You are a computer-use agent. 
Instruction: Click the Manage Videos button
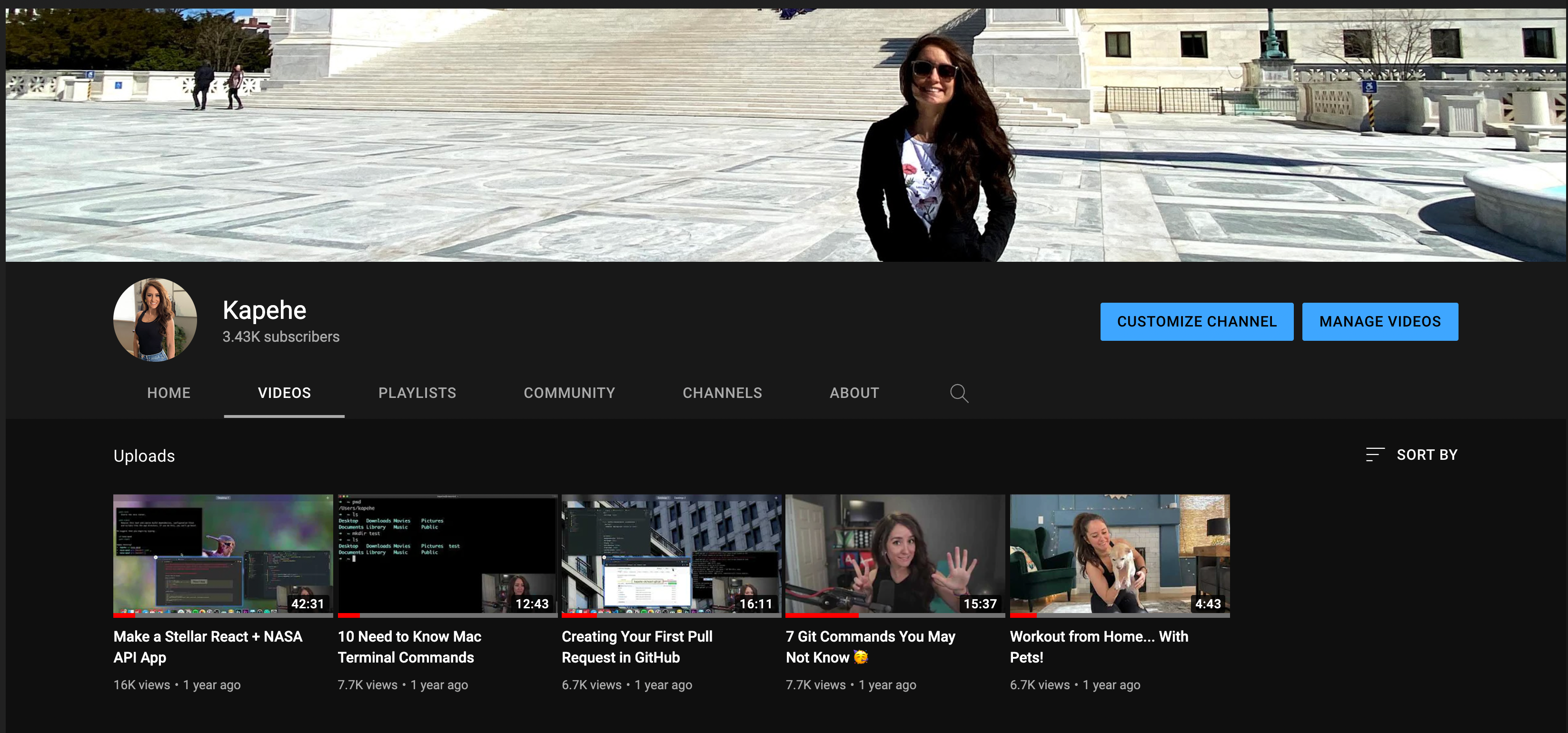(x=1380, y=321)
